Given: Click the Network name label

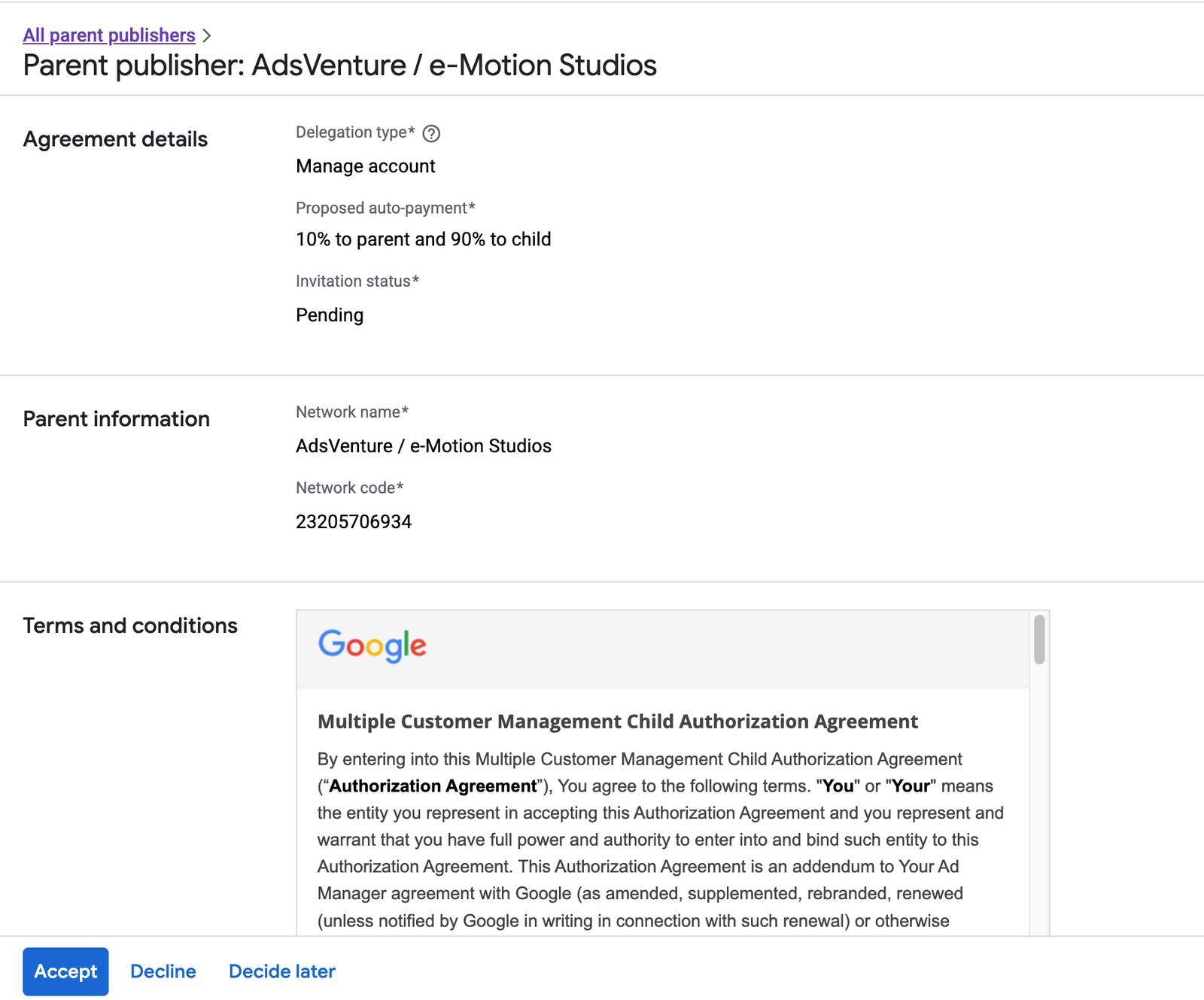Looking at the screenshot, I should [x=352, y=412].
